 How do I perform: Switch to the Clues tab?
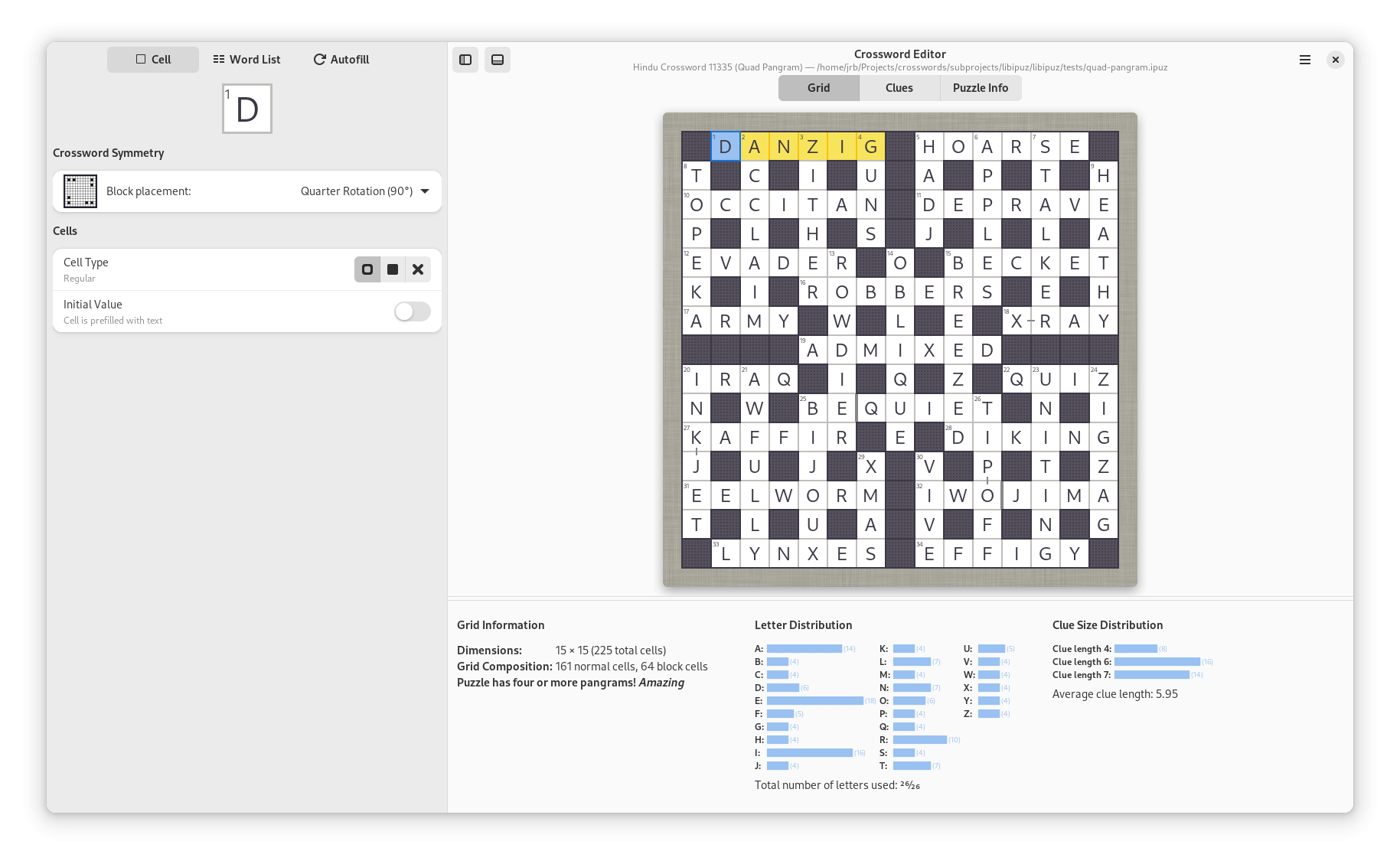pyautogui.click(x=899, y=87)
